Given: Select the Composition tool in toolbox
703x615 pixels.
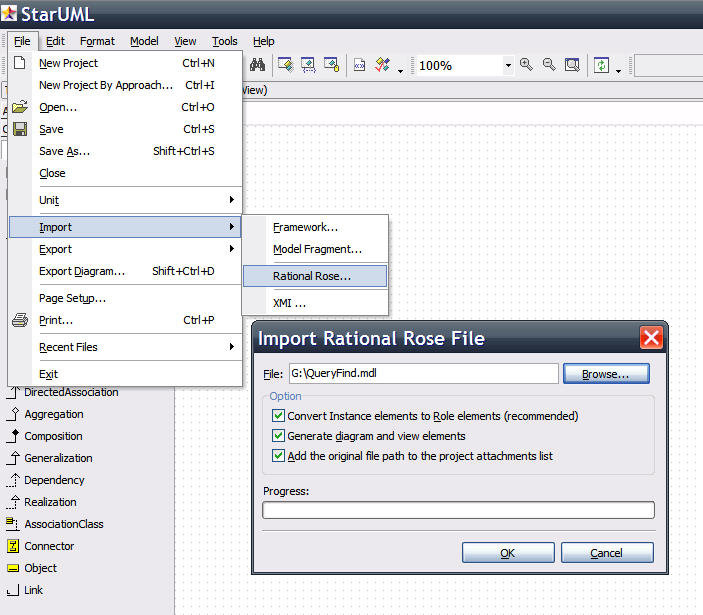Looking at the screenshot, I should (x=53, y=436).
